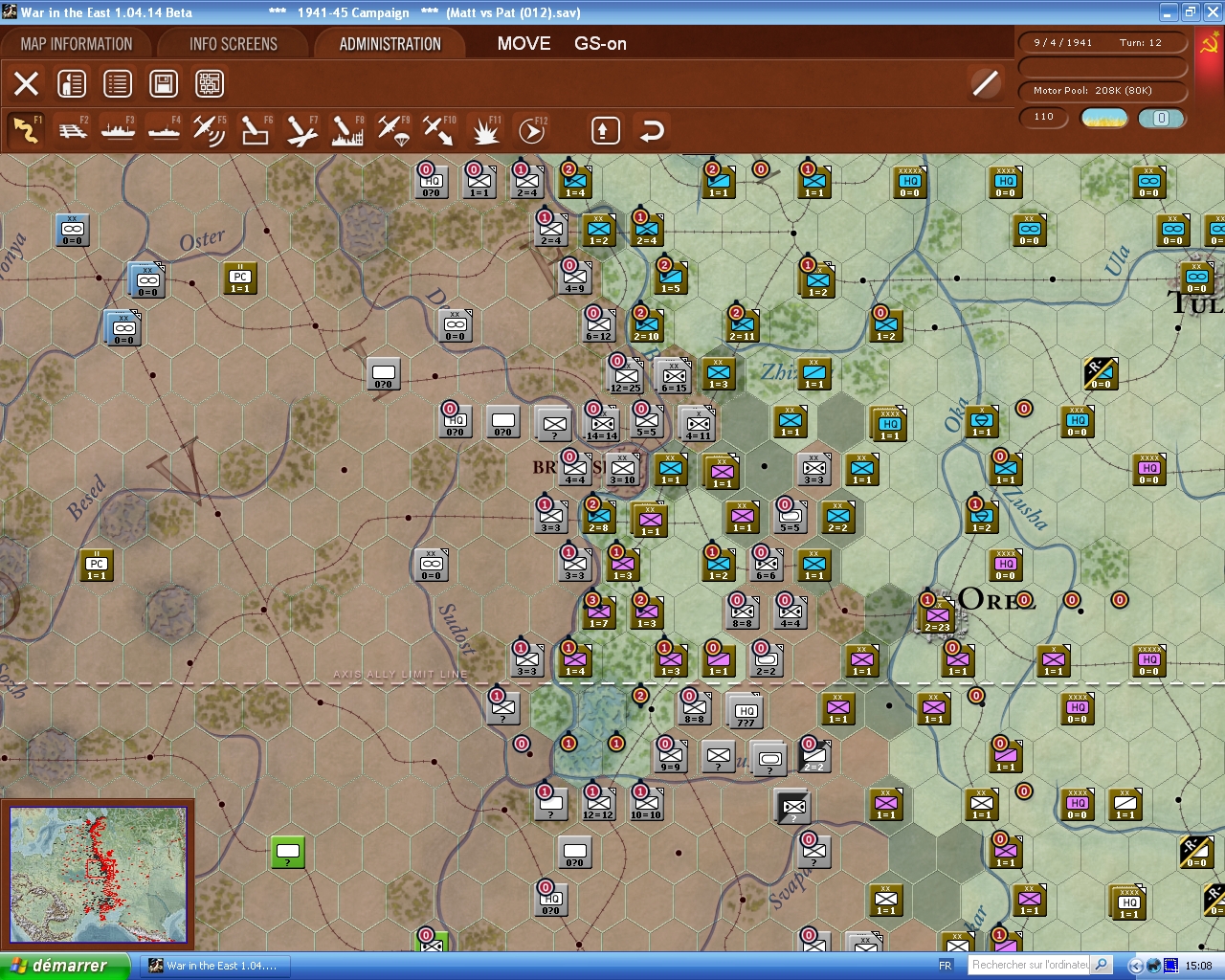The image size is (1225, 980).
Task: Click the Sudost river label
Action: (x=457, y=629)
